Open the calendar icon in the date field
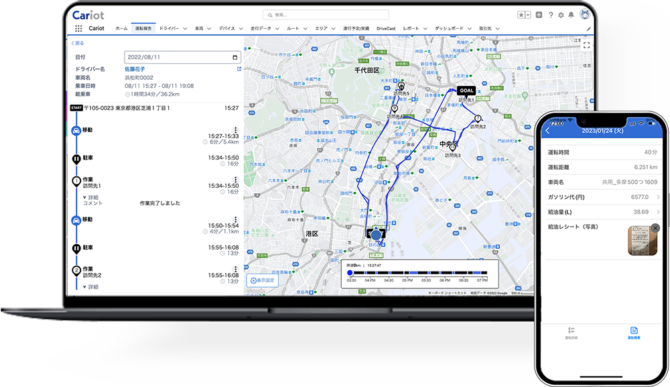670x387 pixels. [235, 57]
